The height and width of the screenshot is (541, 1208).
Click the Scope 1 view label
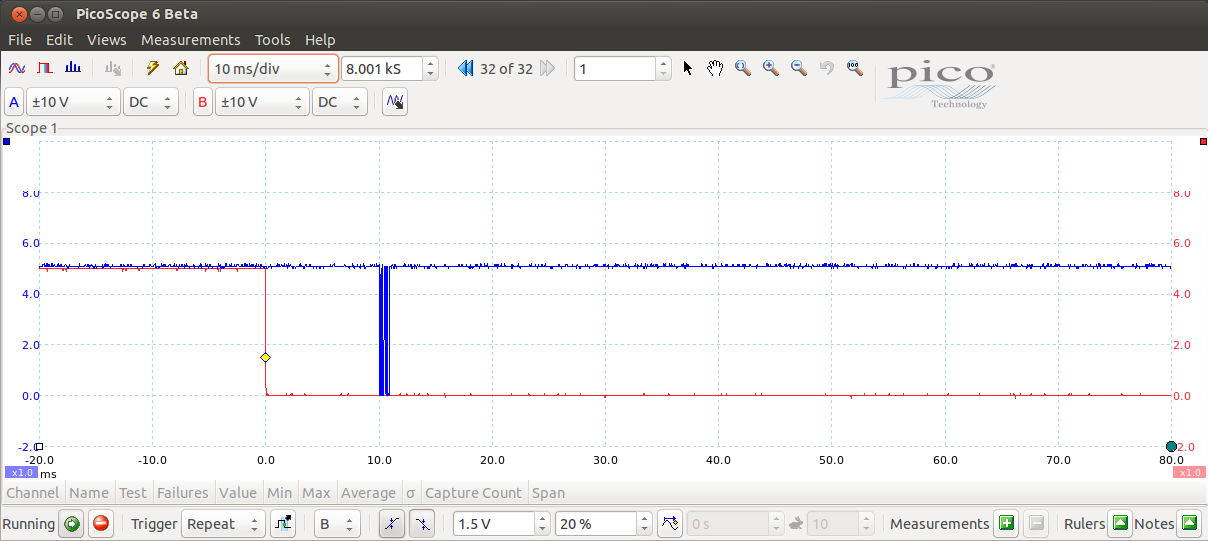click(x=32, y=128)
